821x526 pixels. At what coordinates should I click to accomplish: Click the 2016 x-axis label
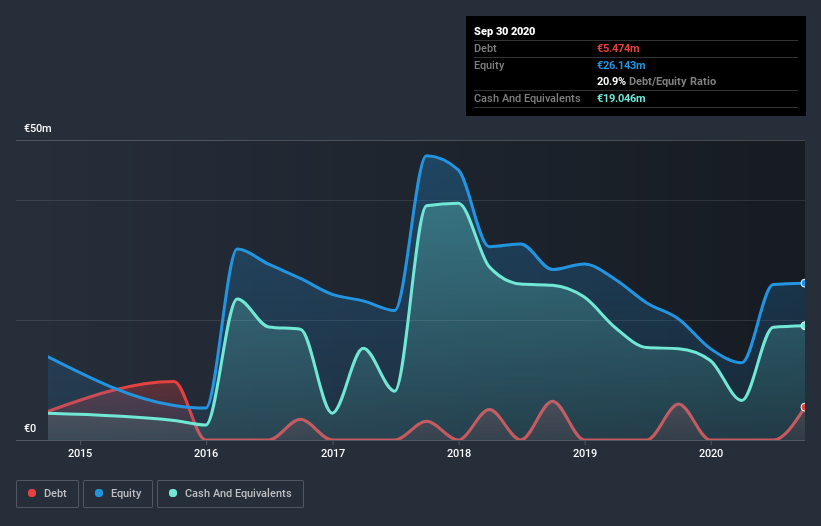tap(206, 453)
